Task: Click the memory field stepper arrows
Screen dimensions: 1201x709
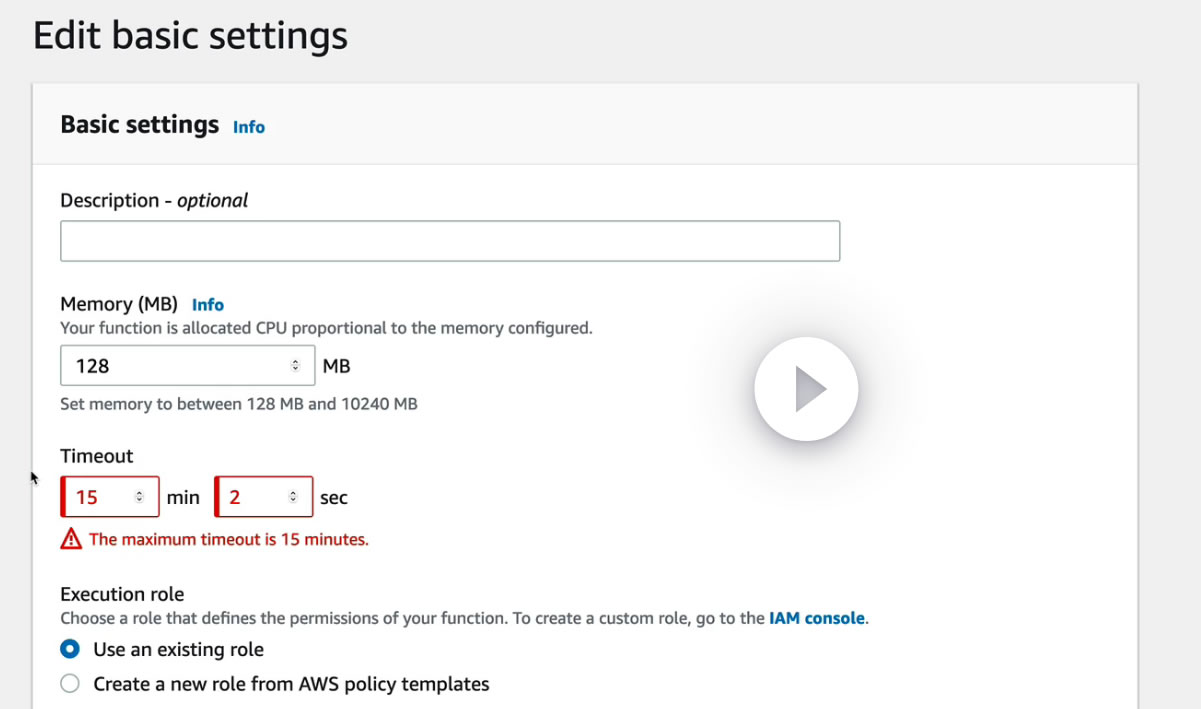Action: (x=295, y=366)
